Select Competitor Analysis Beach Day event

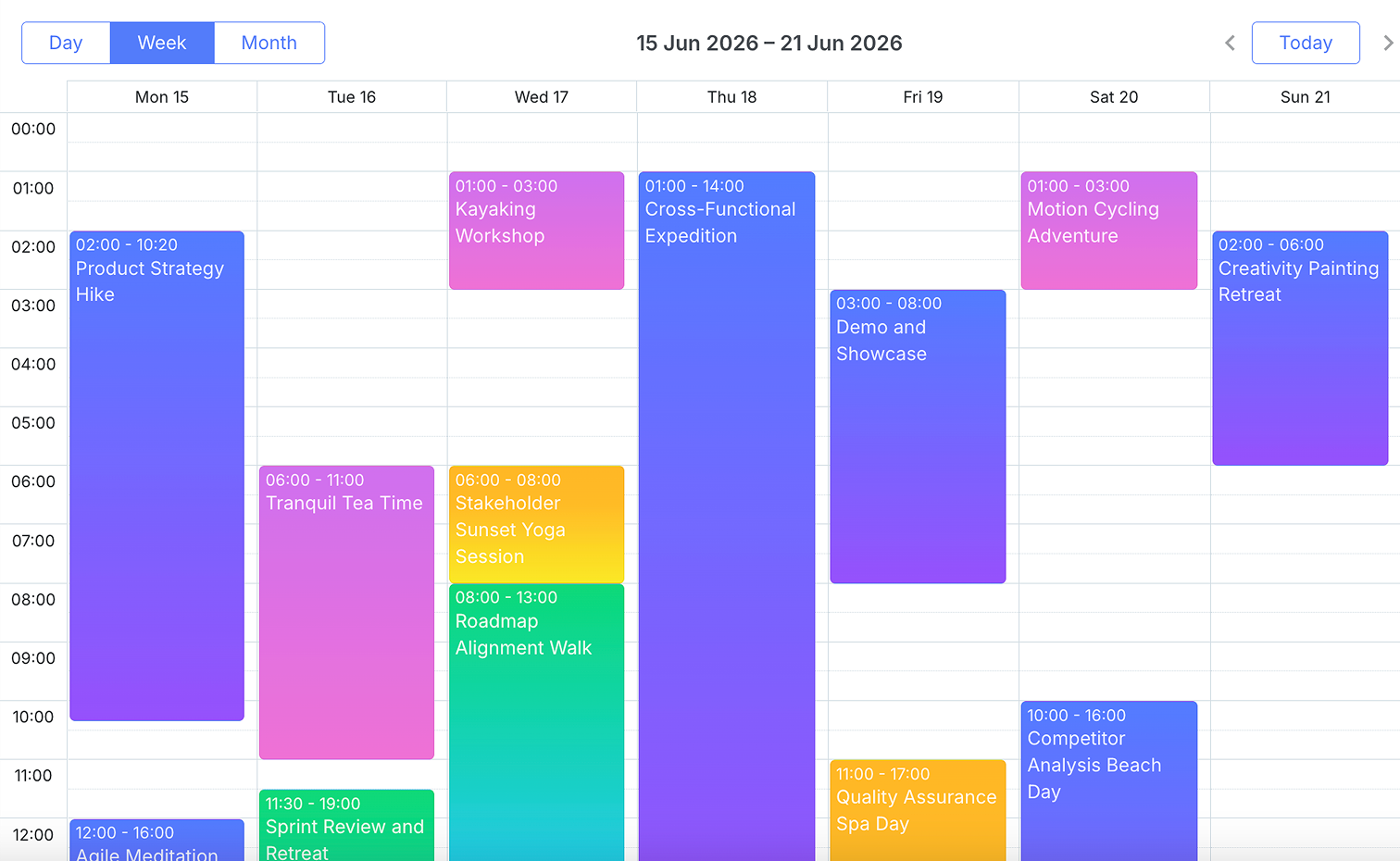click(x=1109, y=780)
